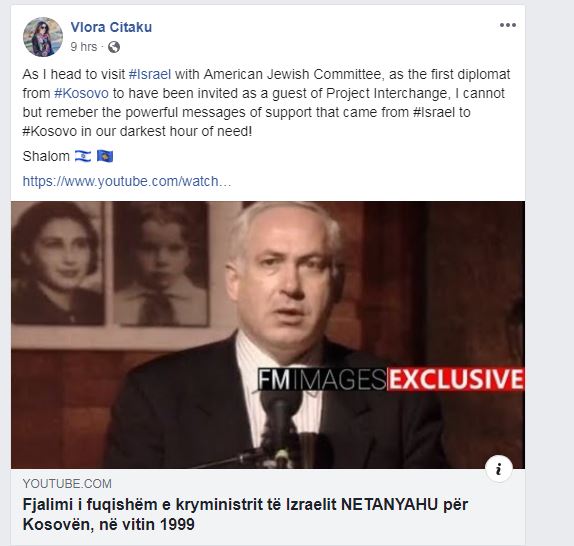Viewport: 574px width, 546px height.
Task: Click the YOUTUBE.COM source label
Action: (67, 484)
